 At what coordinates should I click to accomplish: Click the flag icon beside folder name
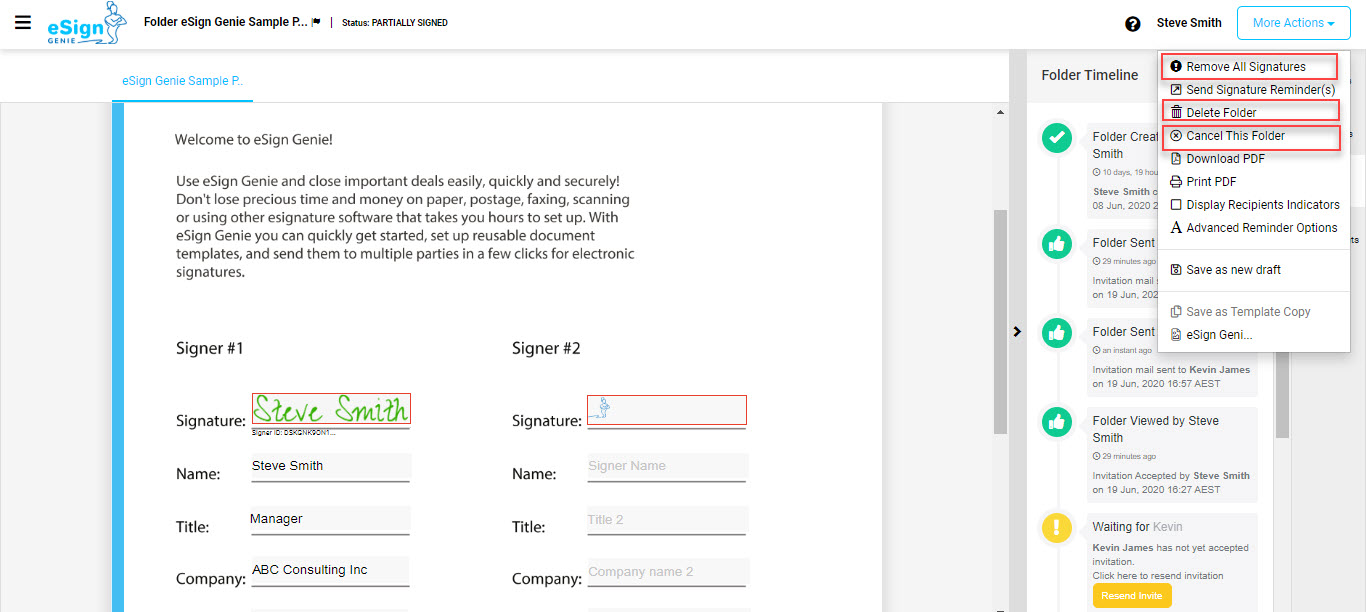pos(316,22)
